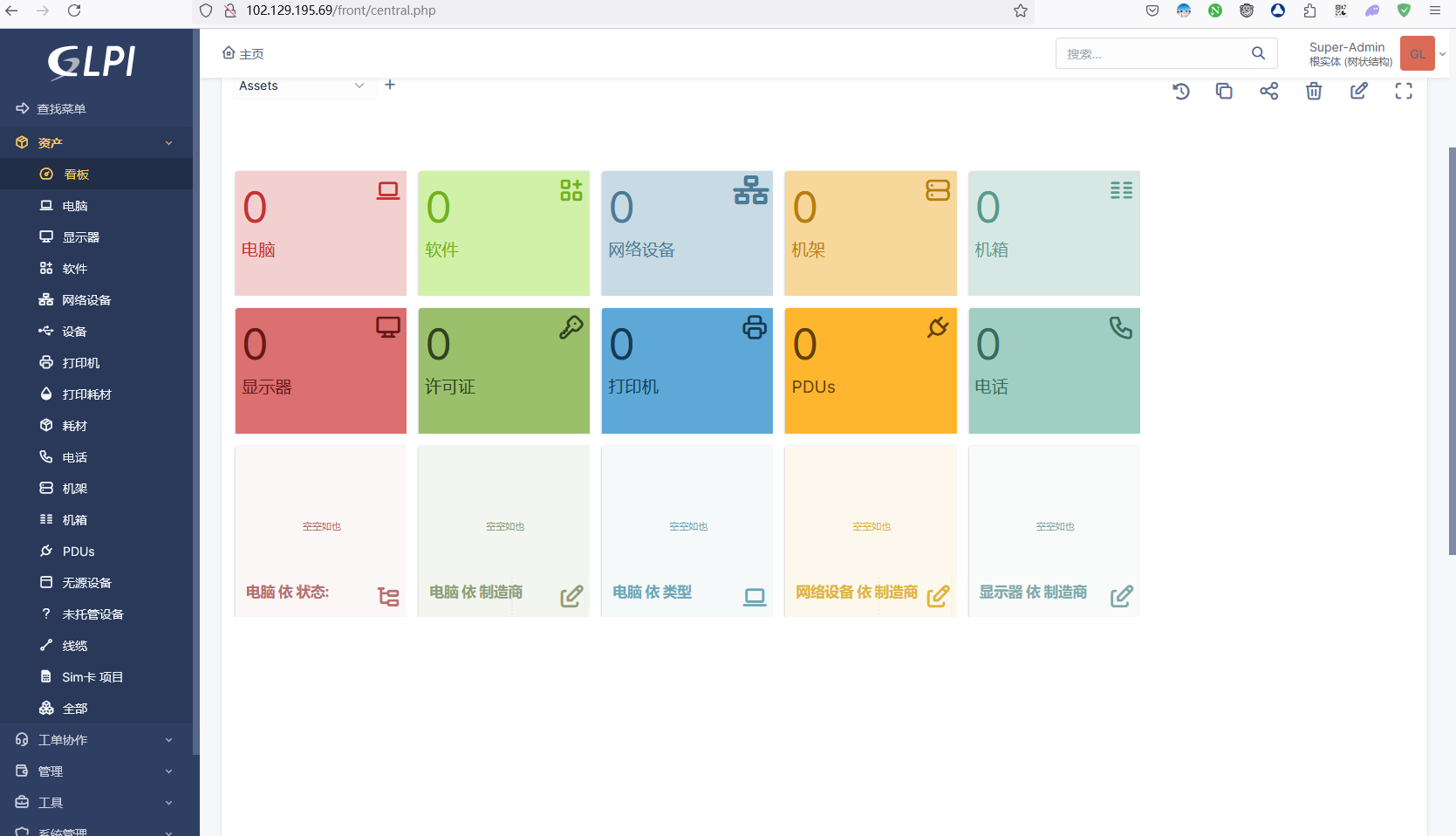The image size is (1456, 836).
Task: Click the search magnifier icon
Action: pos(1258,53)
